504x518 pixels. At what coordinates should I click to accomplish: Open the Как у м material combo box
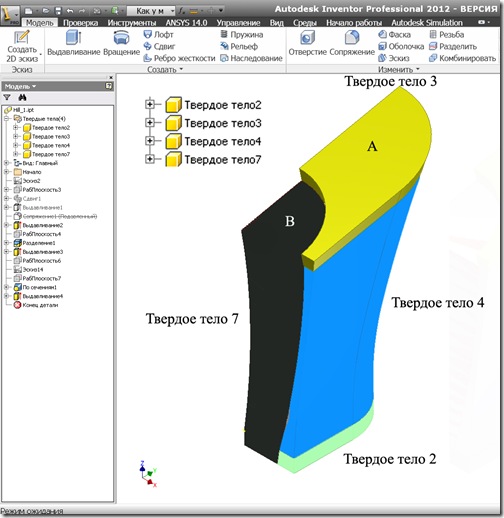tap(151, 11)
